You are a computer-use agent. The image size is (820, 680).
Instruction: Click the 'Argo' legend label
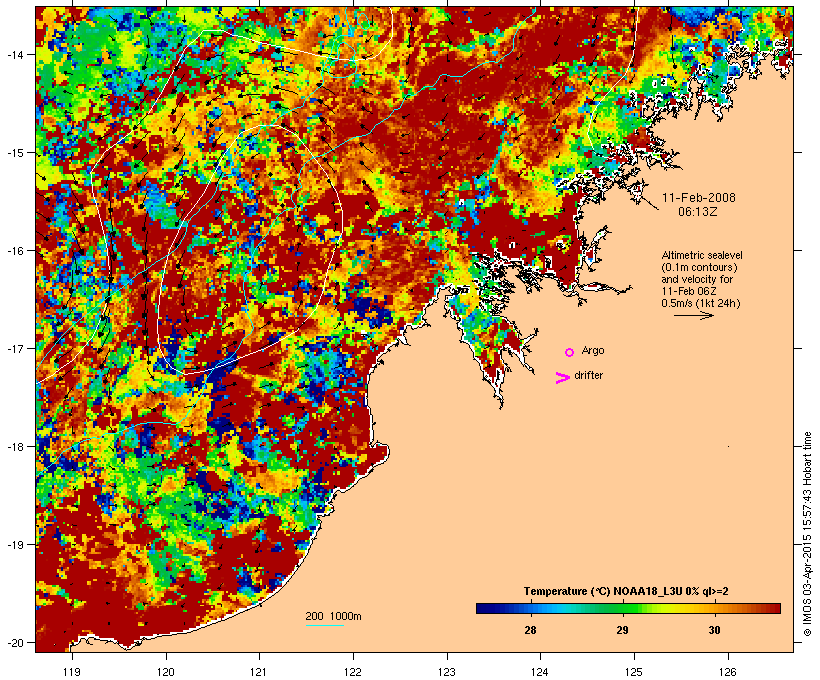[x=593, y=350]
